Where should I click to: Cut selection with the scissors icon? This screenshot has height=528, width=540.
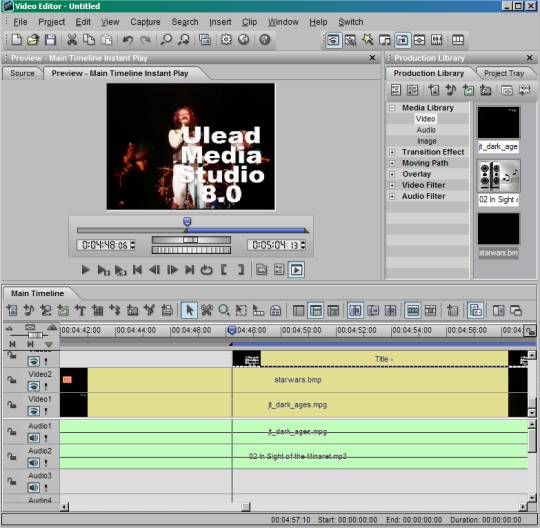(x=72, y=40)
